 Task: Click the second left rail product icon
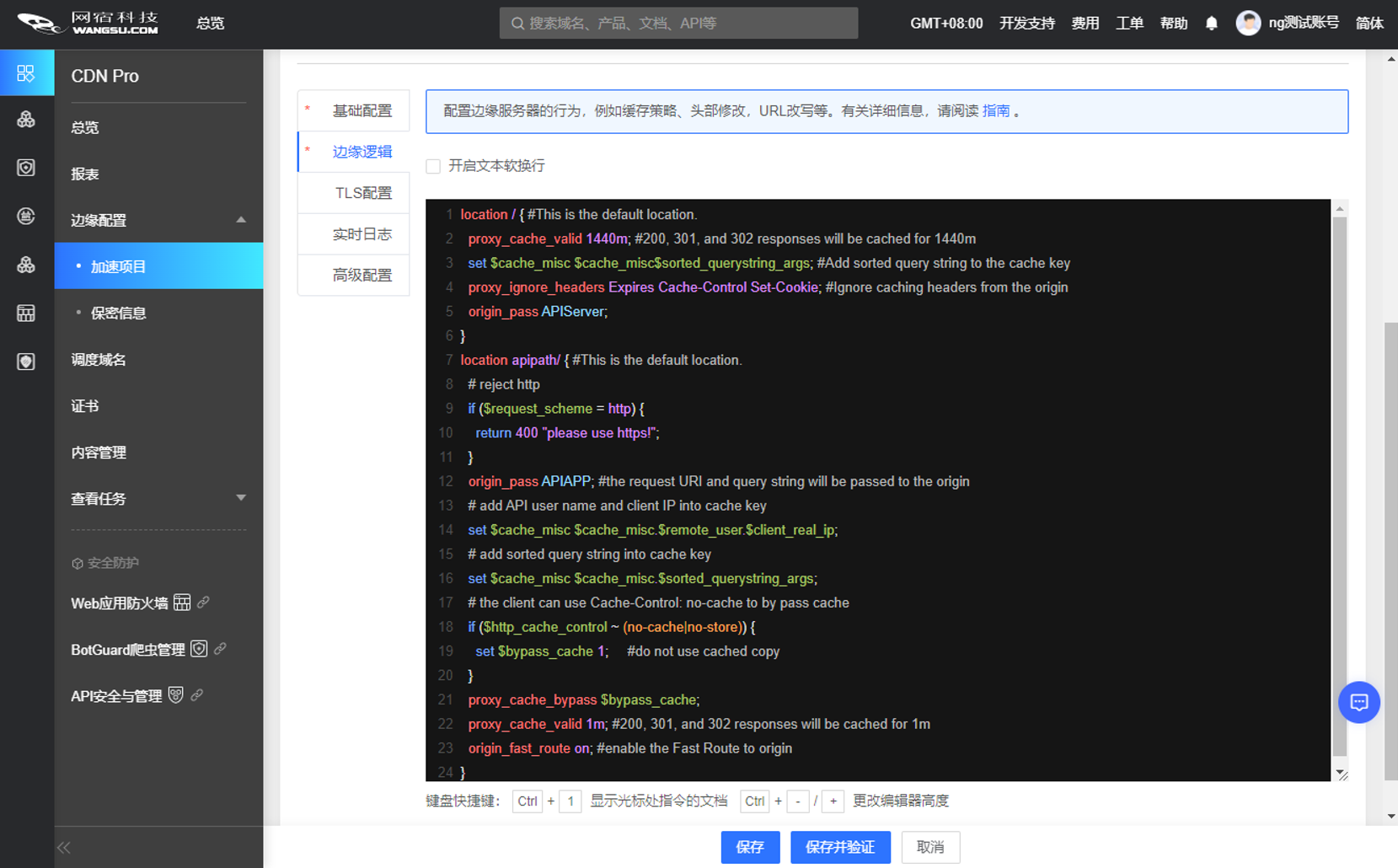point(26,119)
